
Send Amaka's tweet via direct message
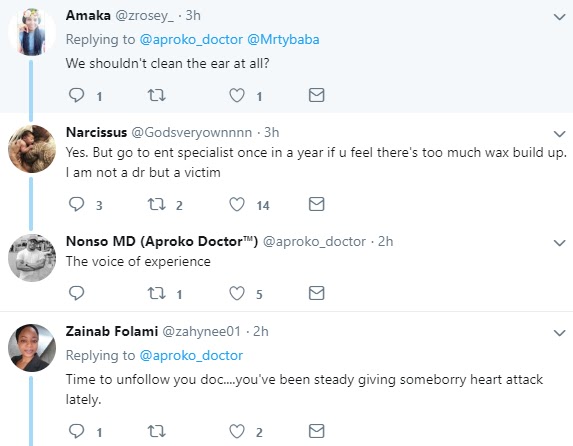coord(316,95)
